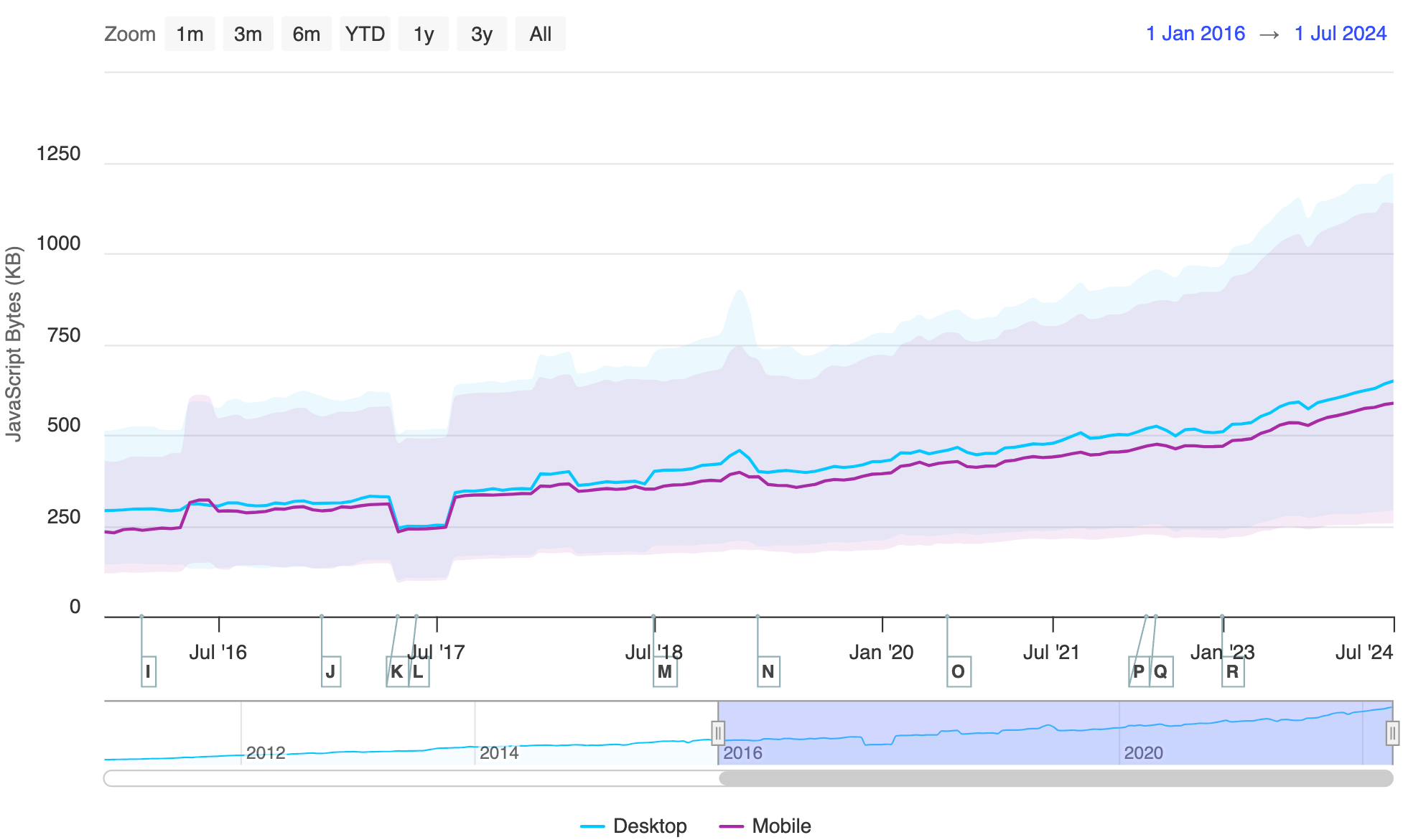Image resolution: width=1403 pixels, height=840 pixels.
Task: Select the L annotation flag
Action: (x=419, y=672)
